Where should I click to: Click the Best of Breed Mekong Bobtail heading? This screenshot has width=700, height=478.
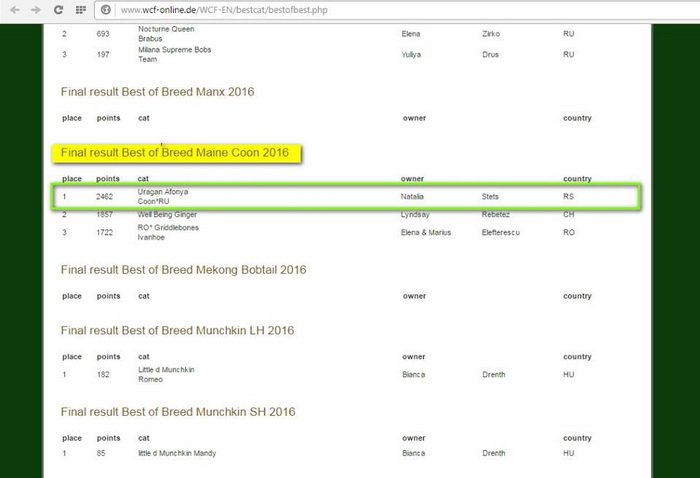click(x=183, y=270)
